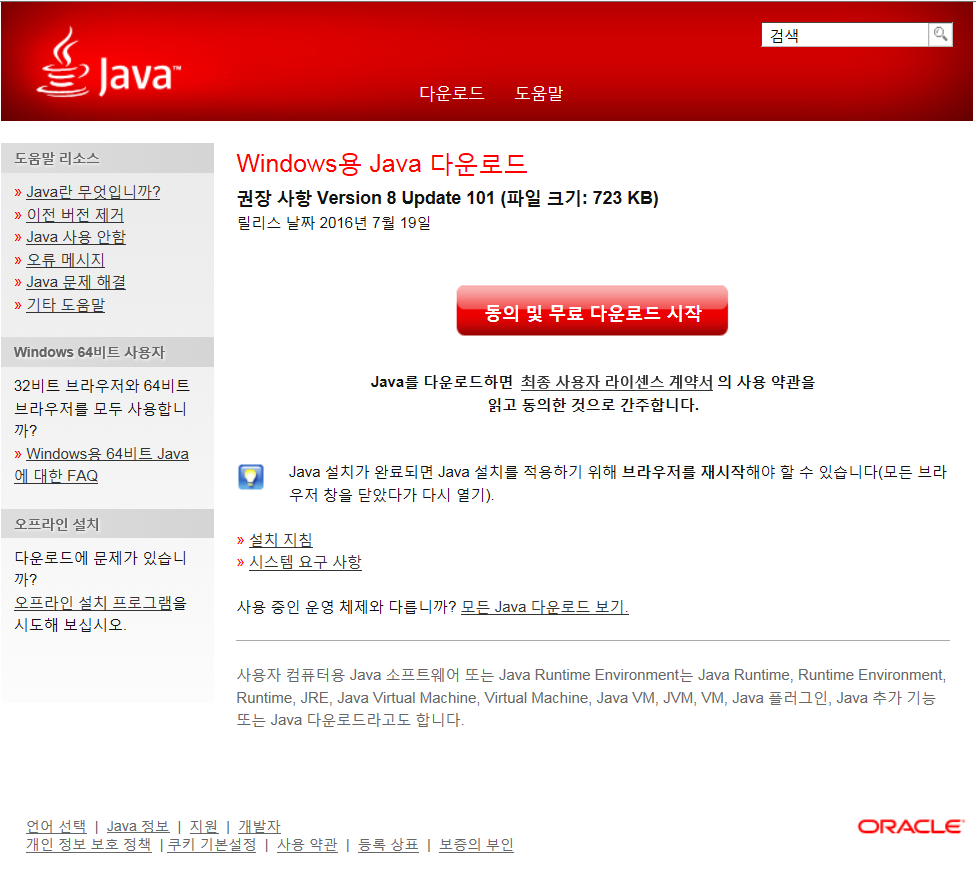Viewport: 976px width, 876px height.
Task: Open the 기타 도움말 link
Action: [x=65, y=305]
